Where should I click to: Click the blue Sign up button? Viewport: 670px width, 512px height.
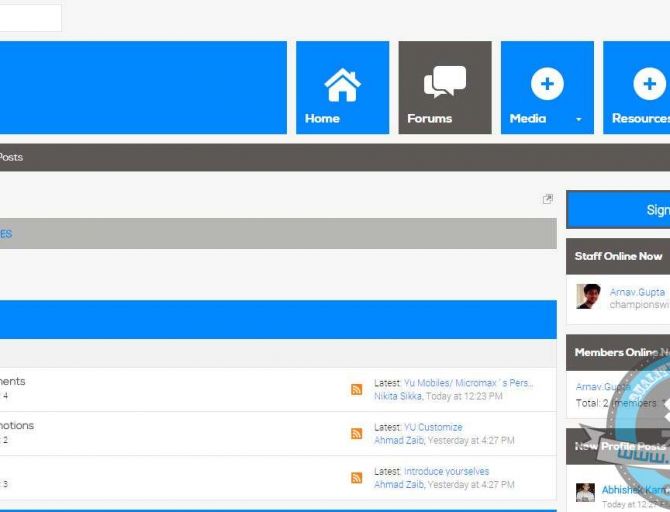(x=620, y=210)
